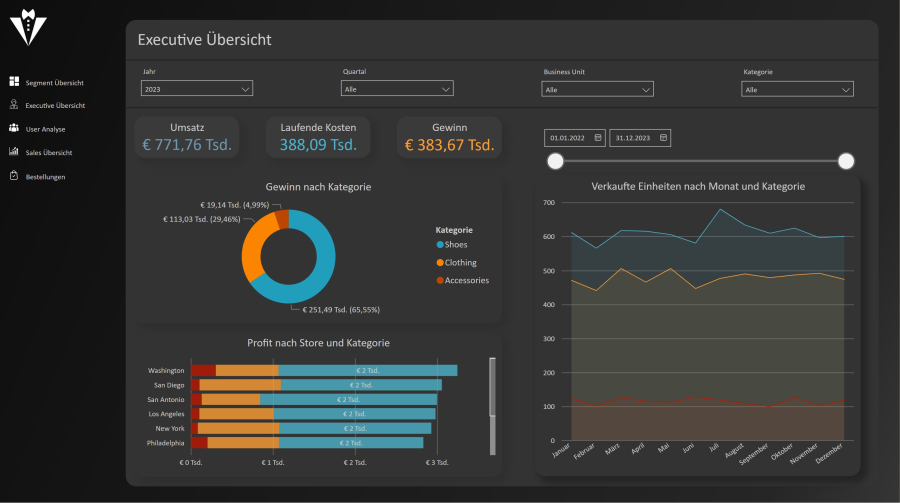The height and width of the screenshot is (503, 900).
Task: Expand the Business Unit dropdown
Action: 597,89
